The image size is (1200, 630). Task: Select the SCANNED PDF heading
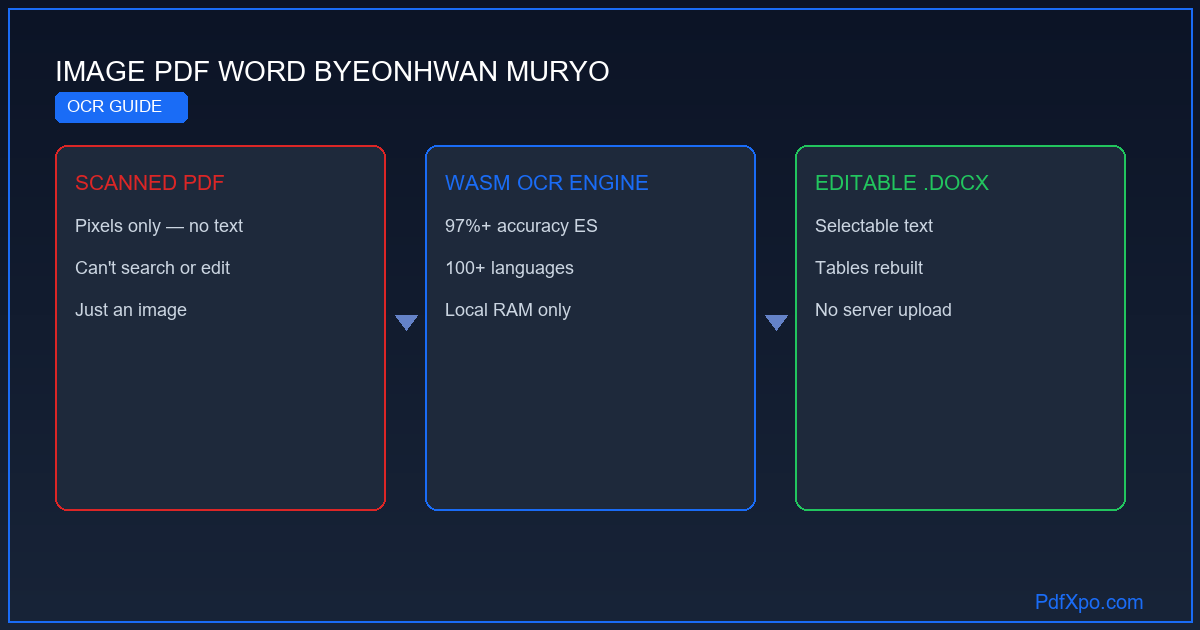(x=150, y=183)
